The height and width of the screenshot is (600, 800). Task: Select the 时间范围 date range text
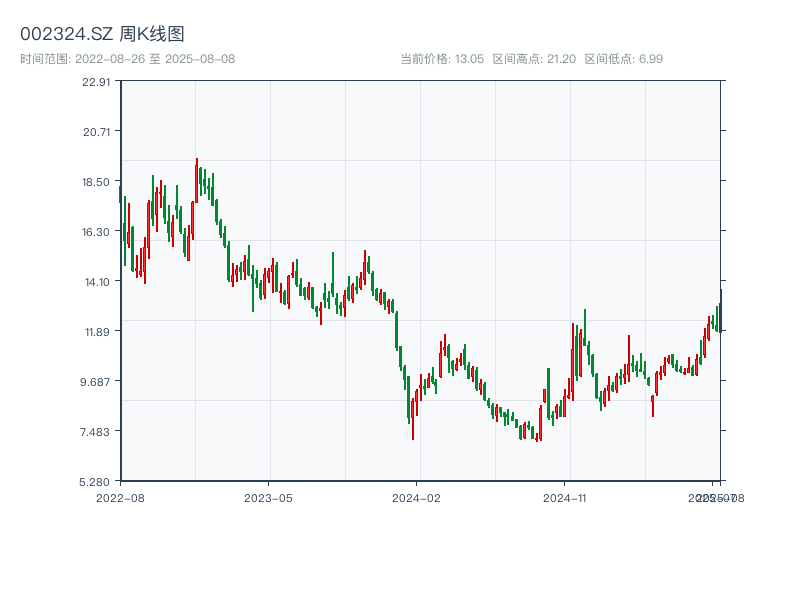click(x=127, y=59)
